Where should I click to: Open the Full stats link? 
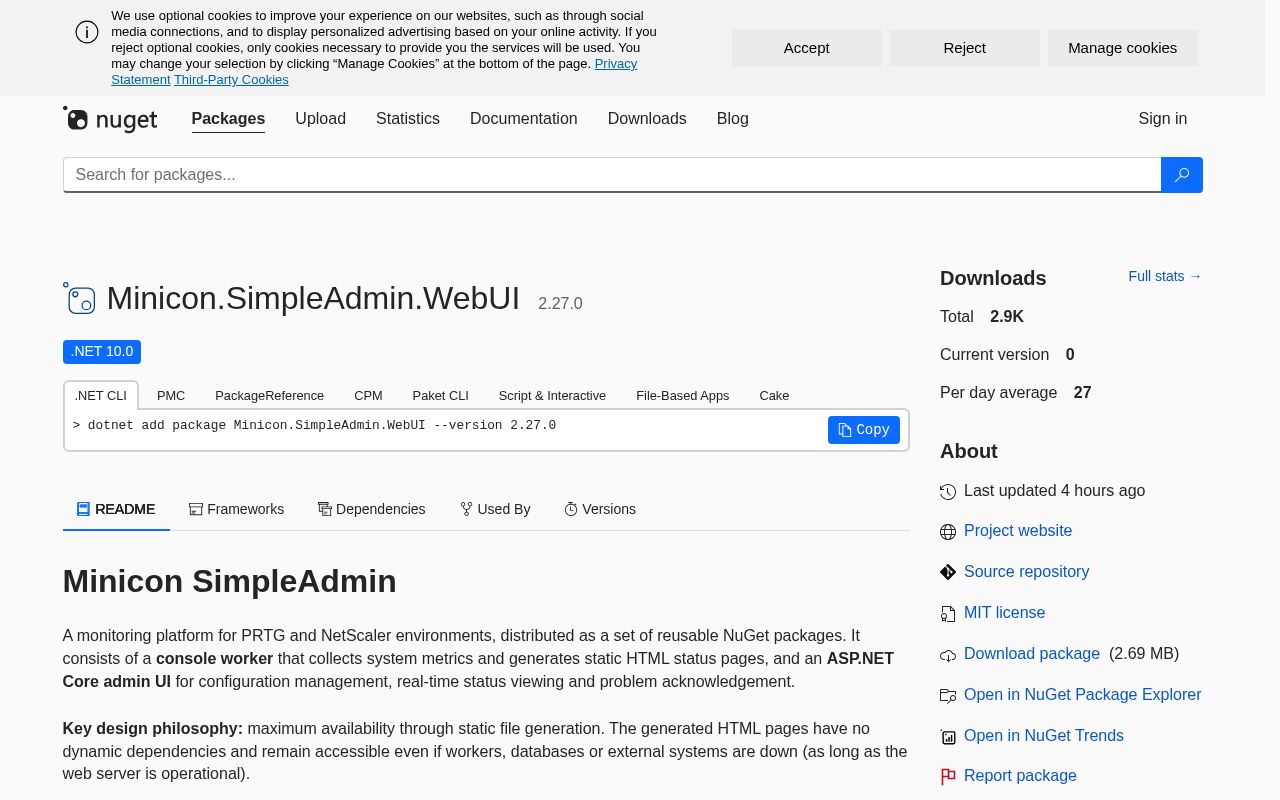click(x=1165, y=276)
